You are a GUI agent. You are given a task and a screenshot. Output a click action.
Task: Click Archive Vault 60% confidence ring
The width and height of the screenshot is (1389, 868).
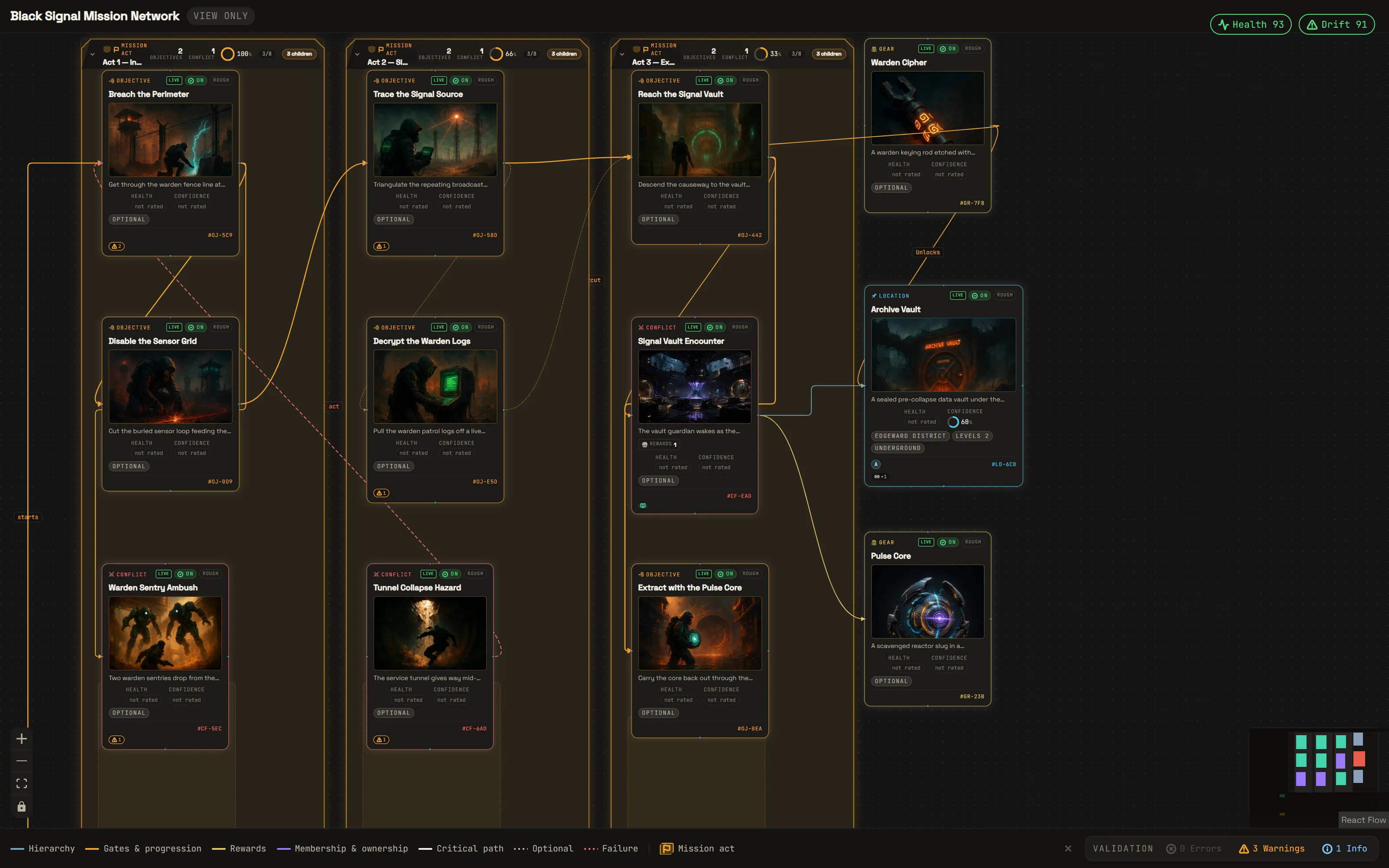[x=953, y=422]
